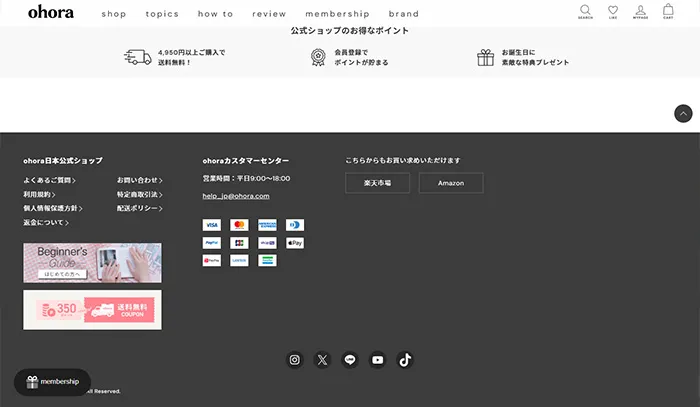
Task: Click the birthday gift box icon
Action: (485, 58)
